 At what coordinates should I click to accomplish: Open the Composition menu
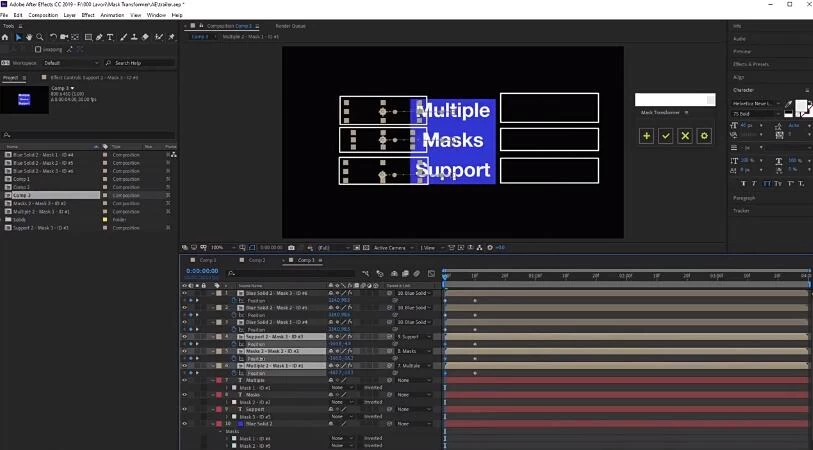[43, 15]
